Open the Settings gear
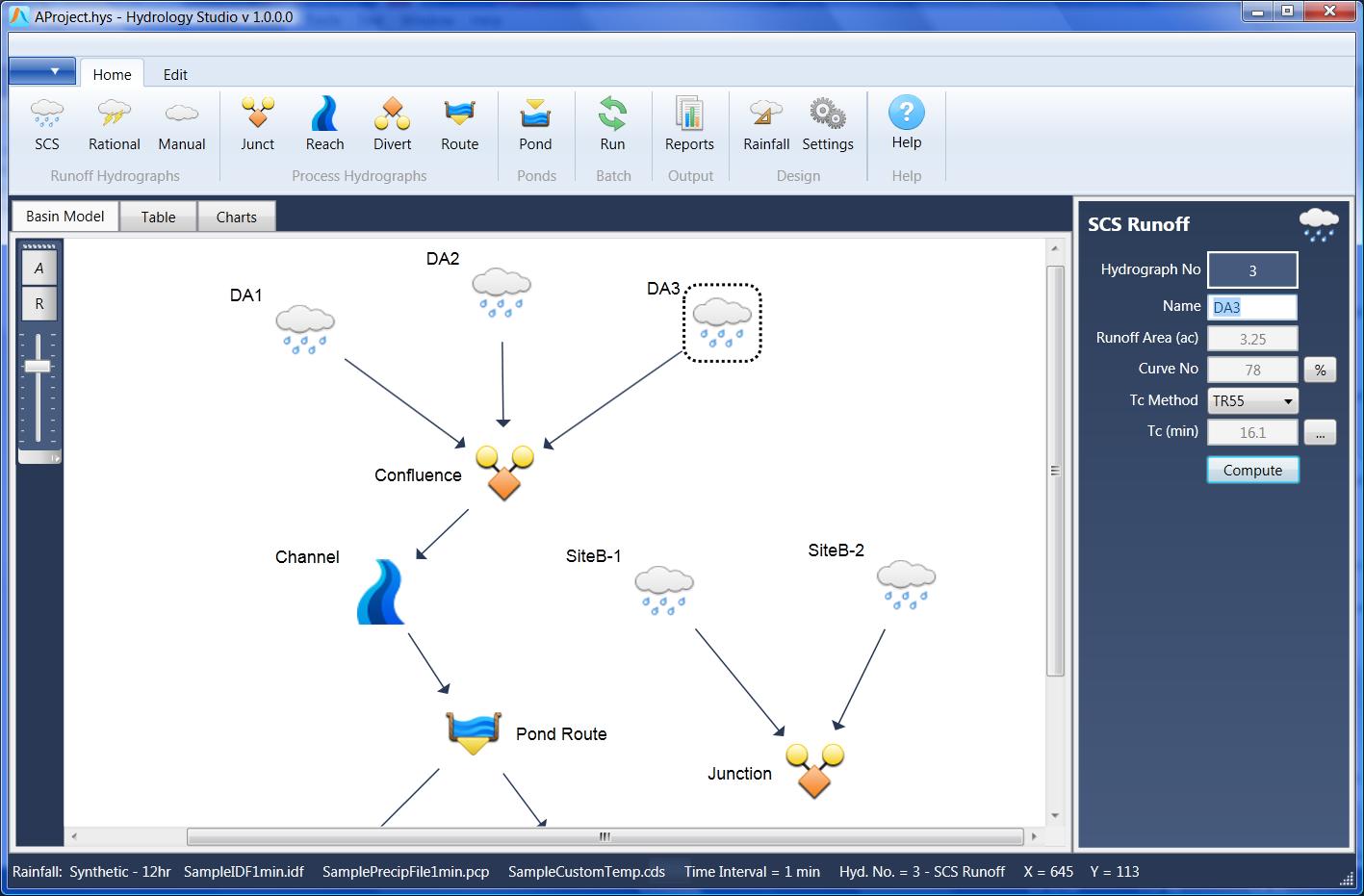The image size is (1364, 896). click(x=827, y=125)
